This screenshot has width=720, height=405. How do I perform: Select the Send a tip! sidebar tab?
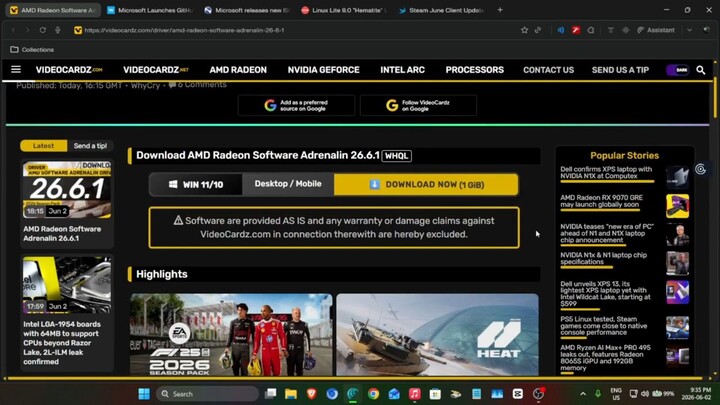[x=90, y=146]
